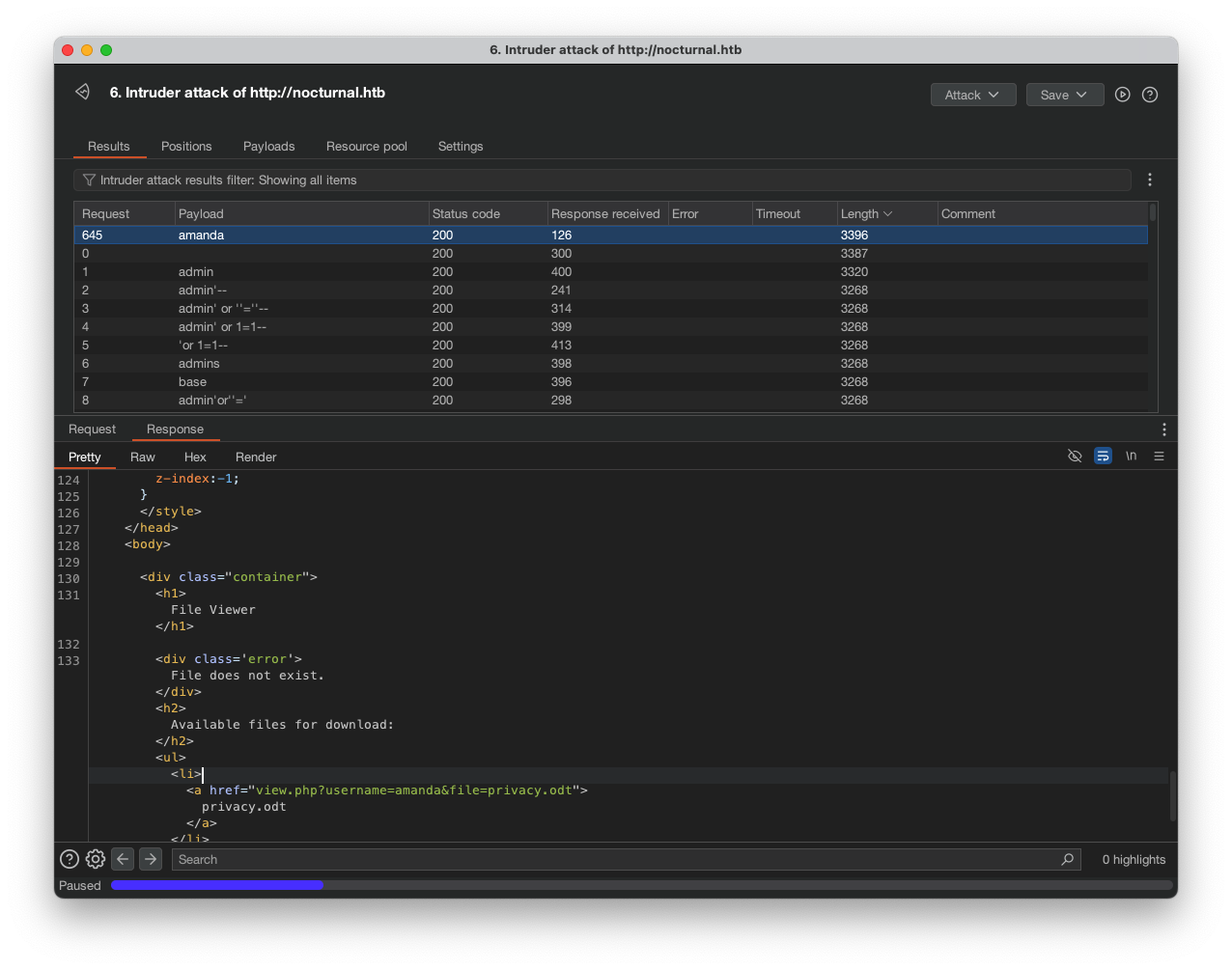
Task: Sort by the Status code column header
Action: [488, 214]
